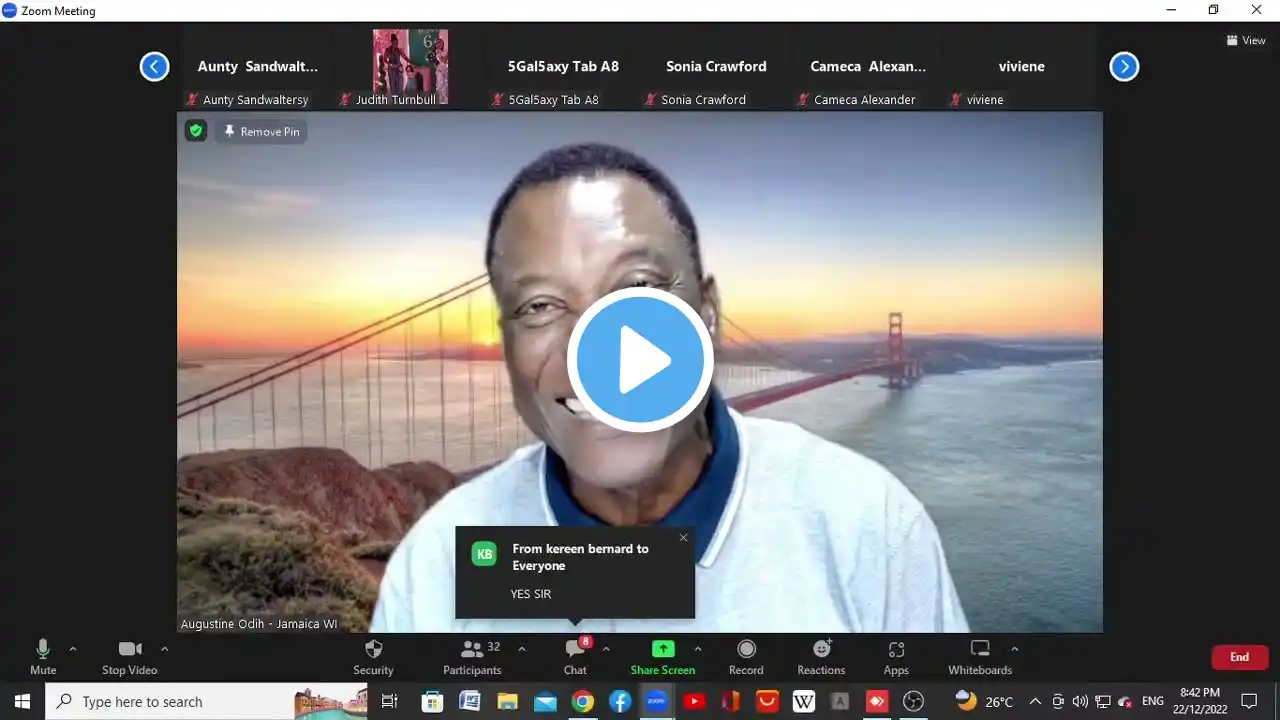Open the Participants panel
Image resolution: width=1280 pixels, height=720 pixels.
tap(472, 650)
